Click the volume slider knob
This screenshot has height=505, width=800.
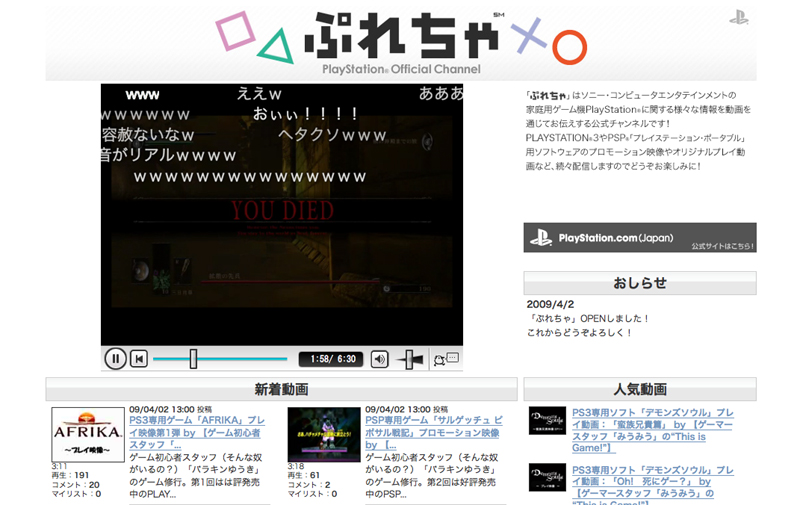410,359
